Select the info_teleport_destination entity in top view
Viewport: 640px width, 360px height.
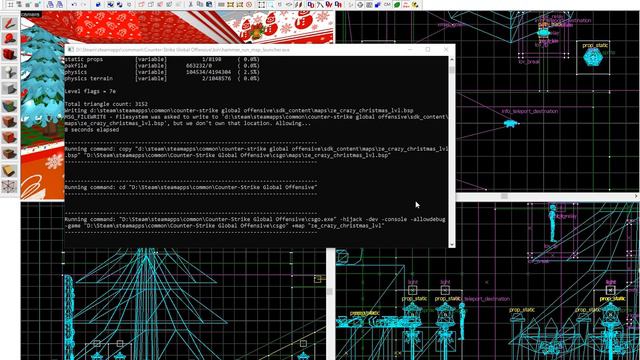[510, 123]
